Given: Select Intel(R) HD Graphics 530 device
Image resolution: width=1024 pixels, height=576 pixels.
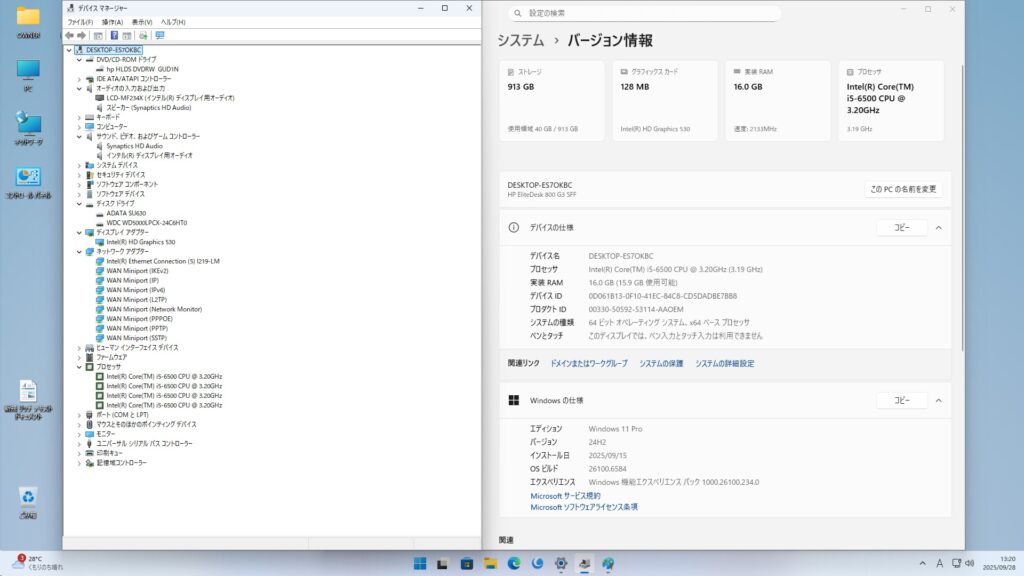Looking at the screenshot, I should 140,242.
